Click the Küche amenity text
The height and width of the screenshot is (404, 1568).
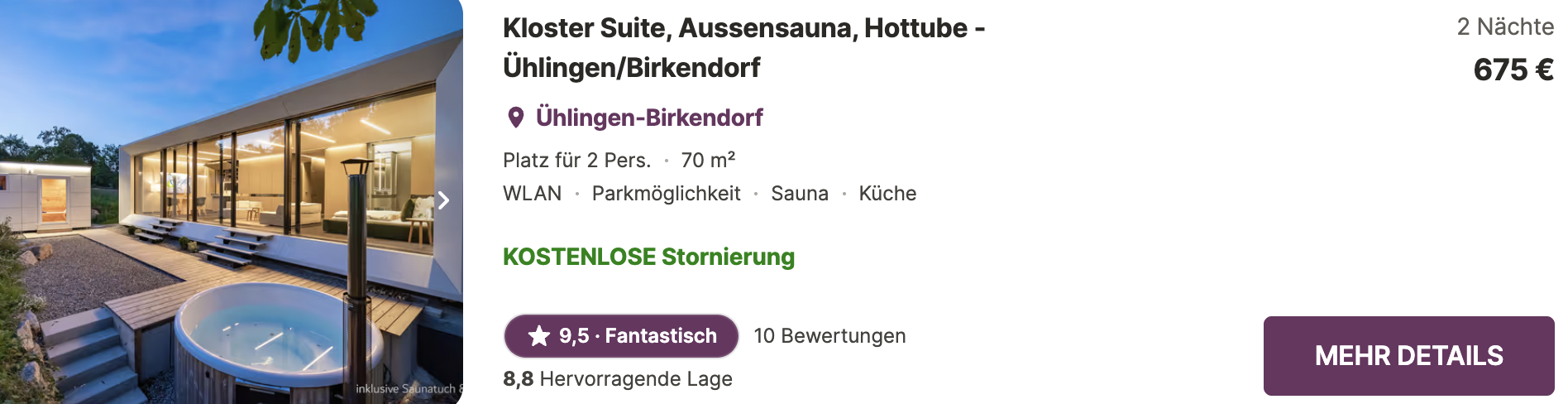coord(887,194)
